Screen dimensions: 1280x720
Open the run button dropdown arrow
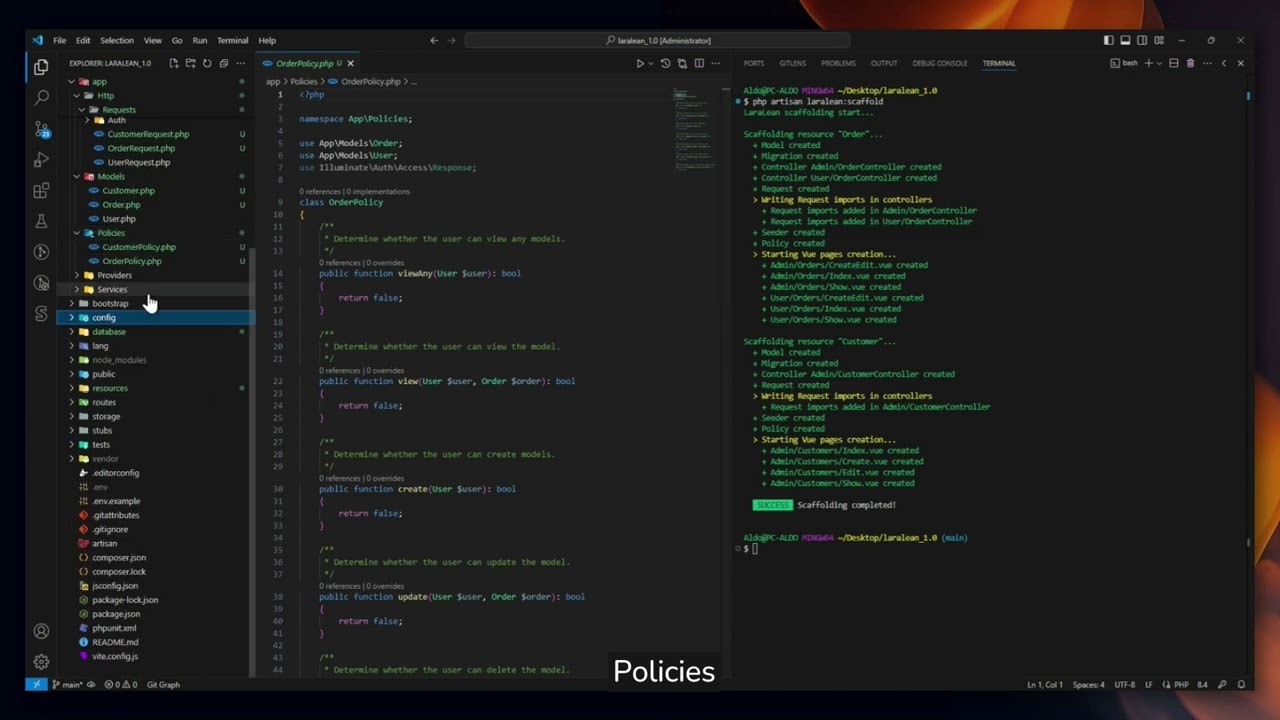(x=651, y=64)
